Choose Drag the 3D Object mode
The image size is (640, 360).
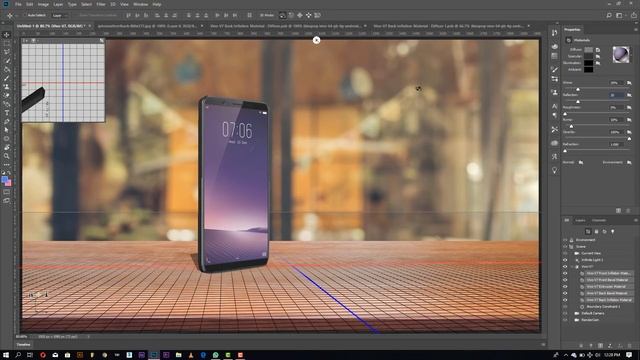click(300, 16)
